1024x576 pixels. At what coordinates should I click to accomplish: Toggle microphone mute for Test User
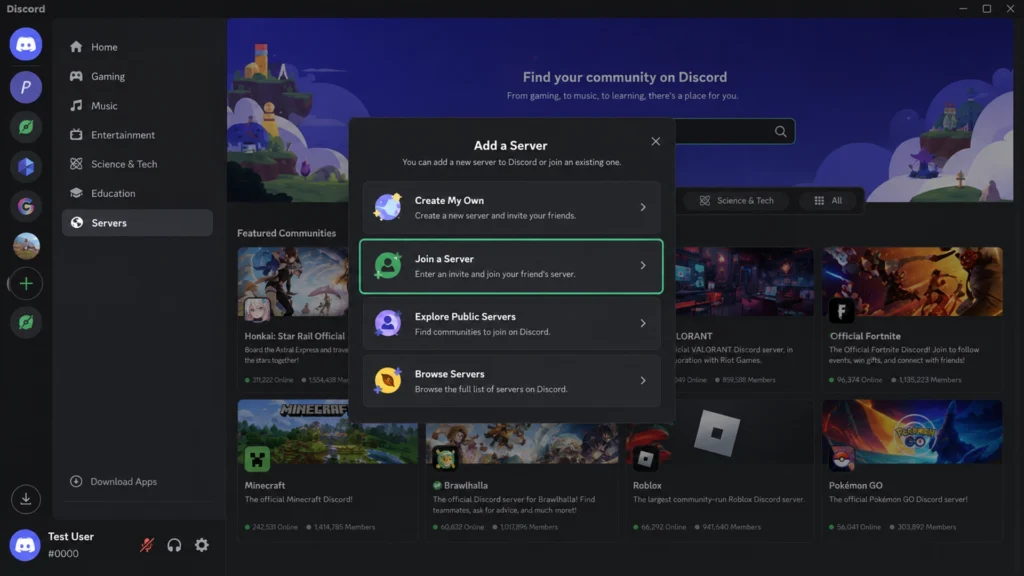point(146,545)
